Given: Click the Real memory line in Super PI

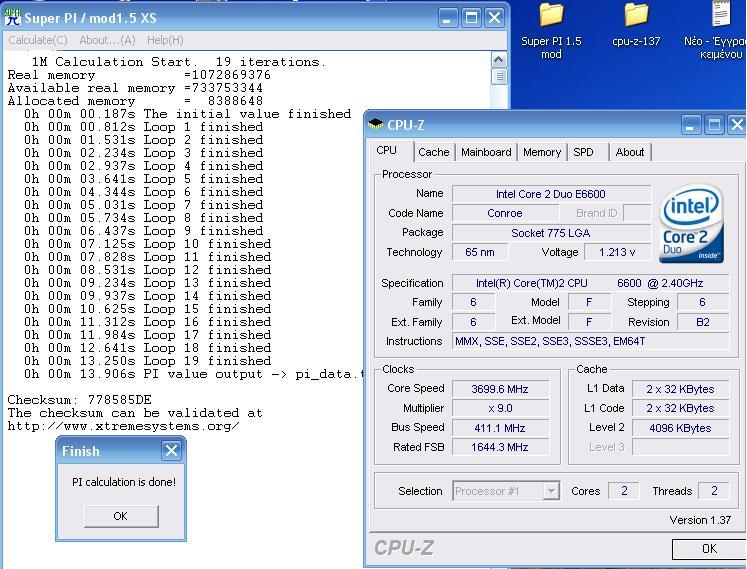Looking at the screenshot, I should click(139, 75).
